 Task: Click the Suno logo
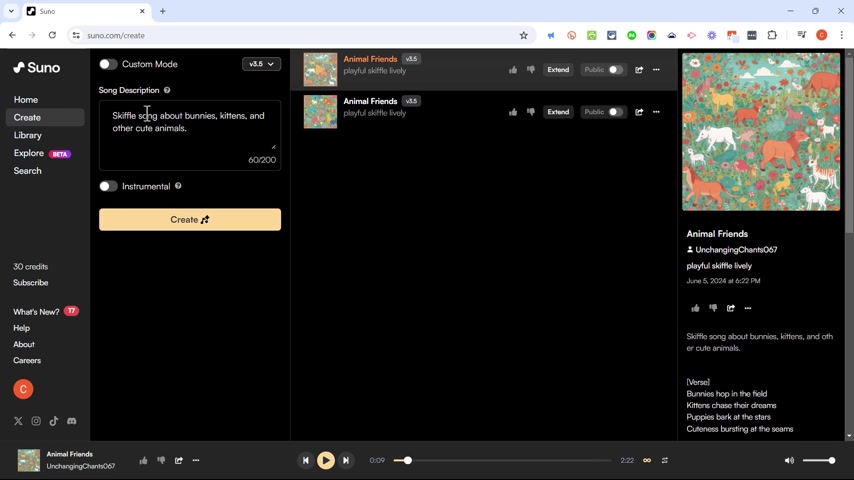[36, 68]
